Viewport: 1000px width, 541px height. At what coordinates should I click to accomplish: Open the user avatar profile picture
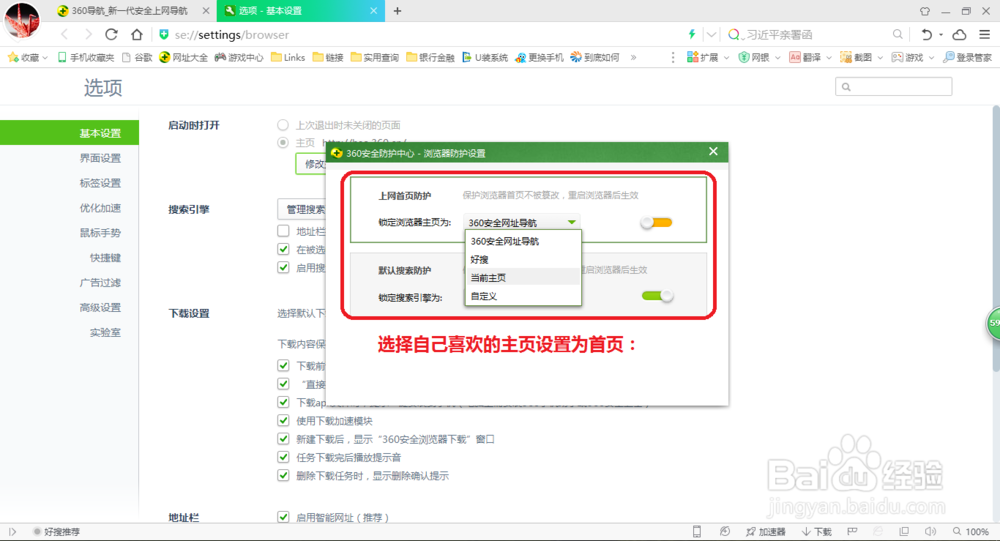pyautogui.click(x=22, y=19)
